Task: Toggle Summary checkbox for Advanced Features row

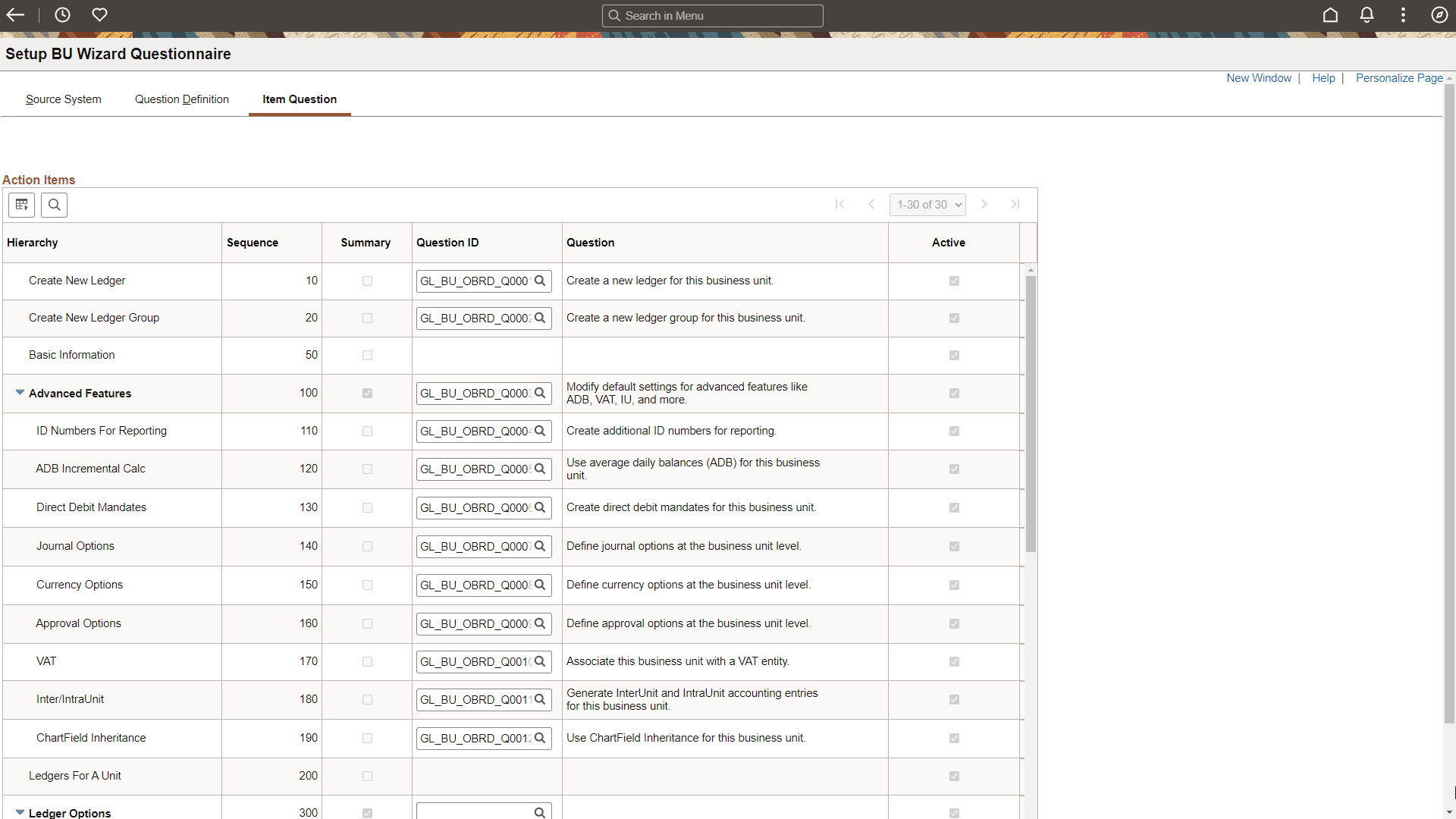Action: [367, 394]
